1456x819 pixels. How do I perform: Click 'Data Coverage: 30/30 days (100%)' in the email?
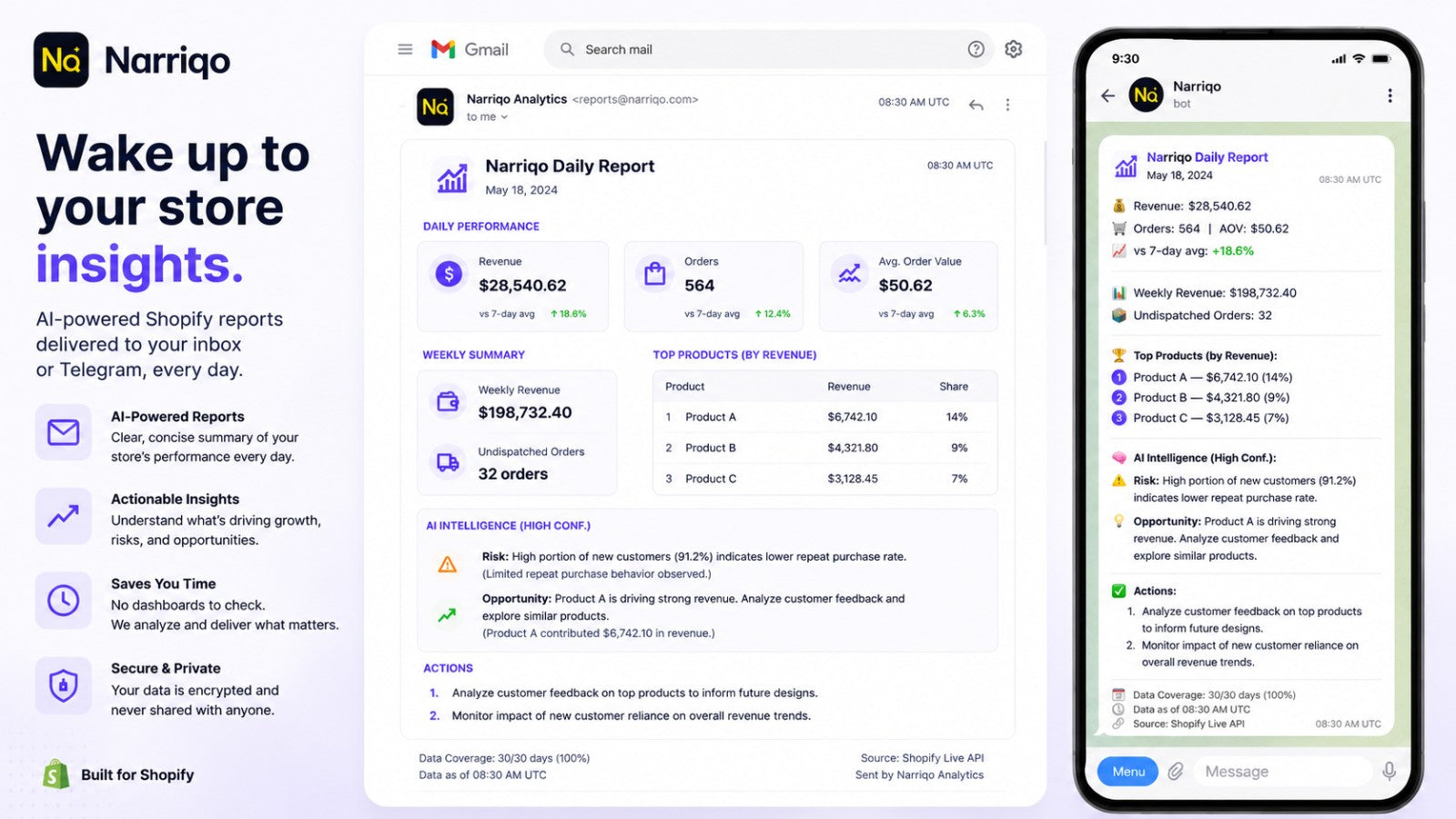[x=504, y=758]
